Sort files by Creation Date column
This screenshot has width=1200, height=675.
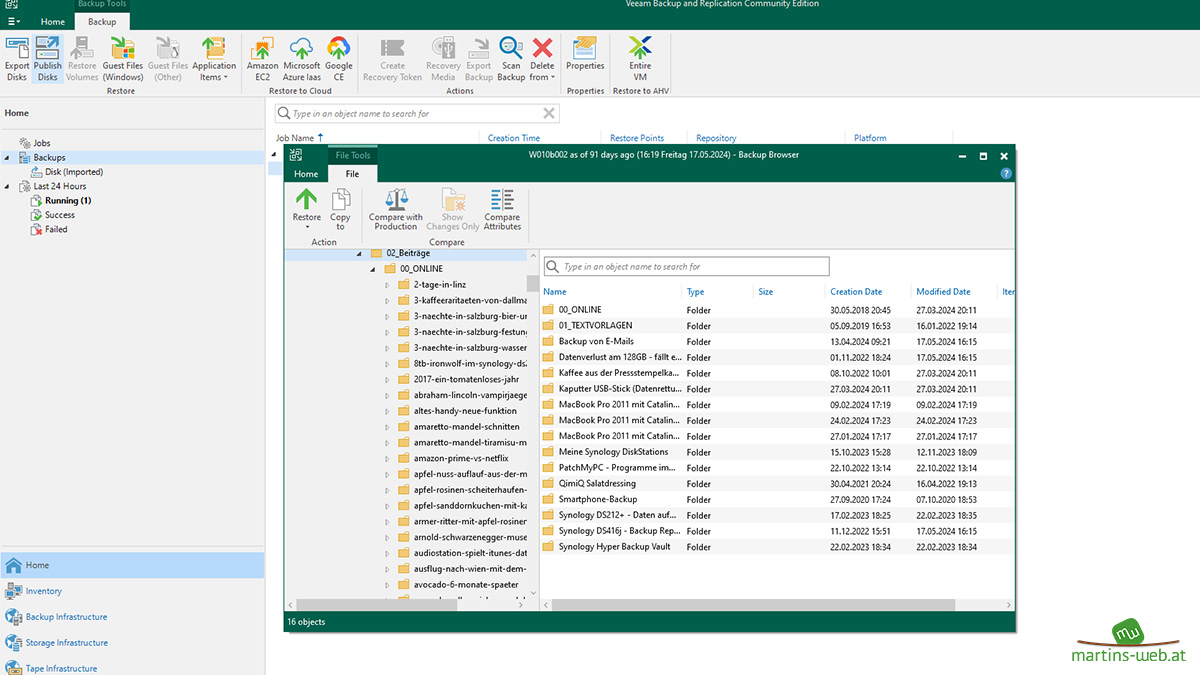pyautogui.click(x=856, y=292)
